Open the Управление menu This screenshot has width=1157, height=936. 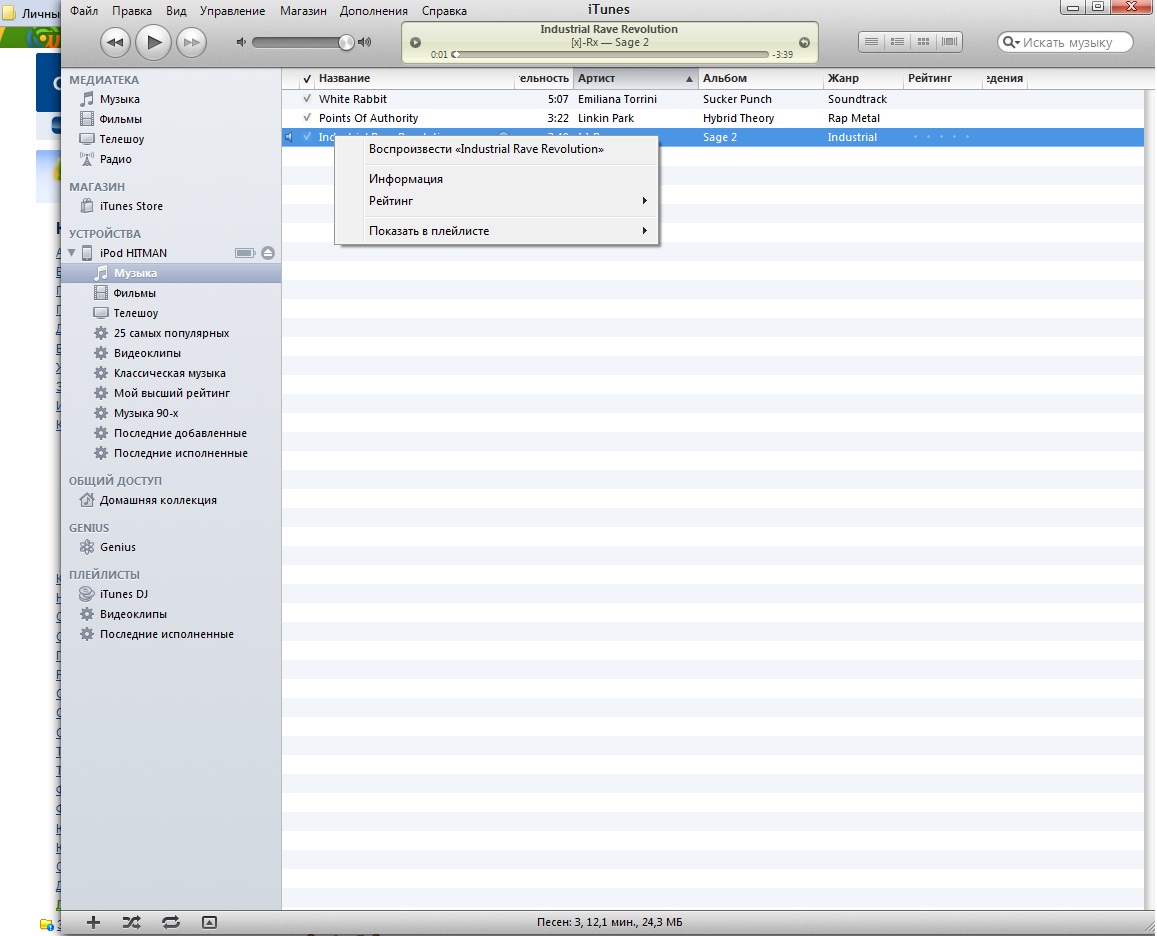pos(232,11)
